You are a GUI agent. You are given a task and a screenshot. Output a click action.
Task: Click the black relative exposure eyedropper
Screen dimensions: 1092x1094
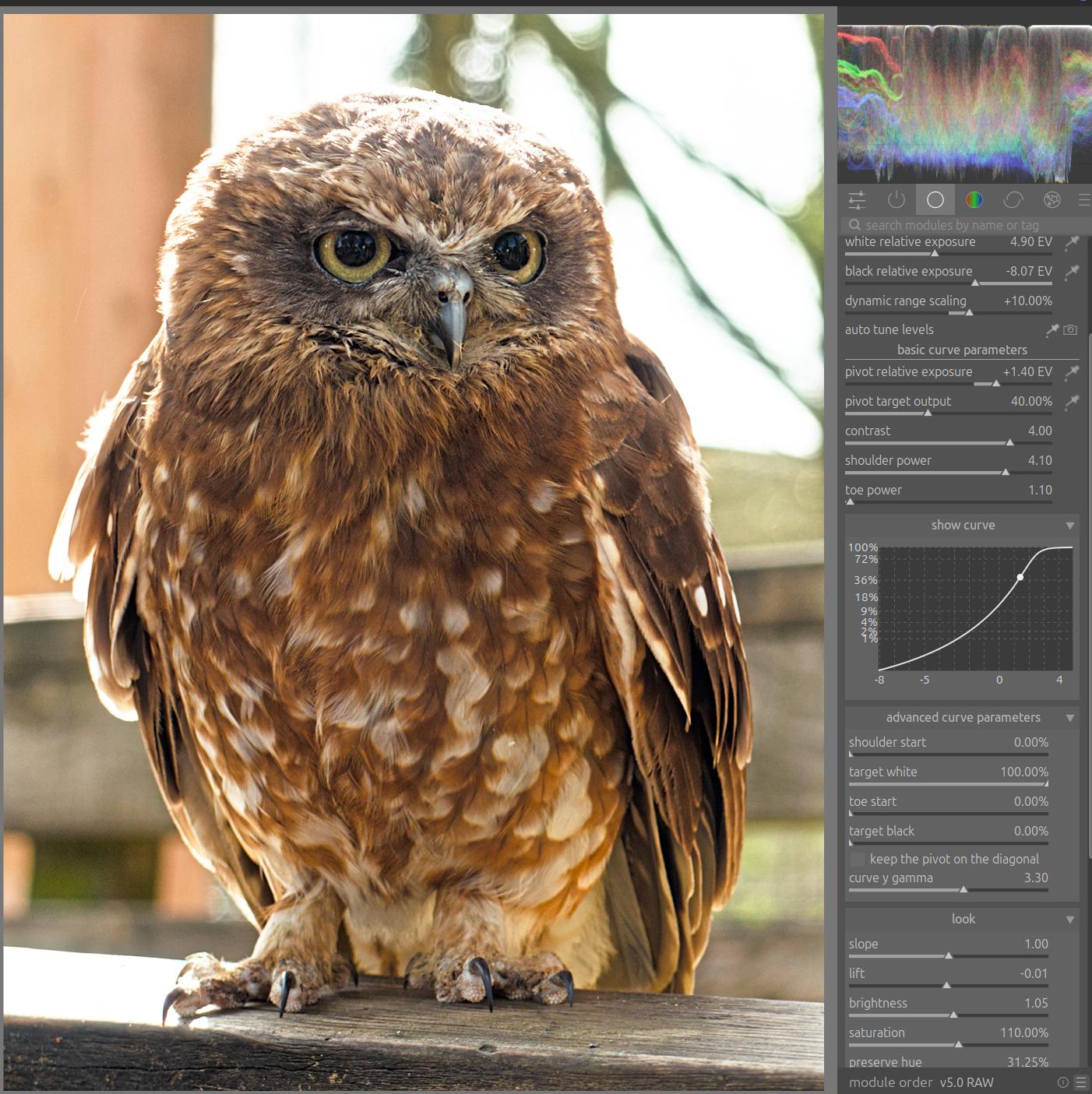click(1072, 272)
